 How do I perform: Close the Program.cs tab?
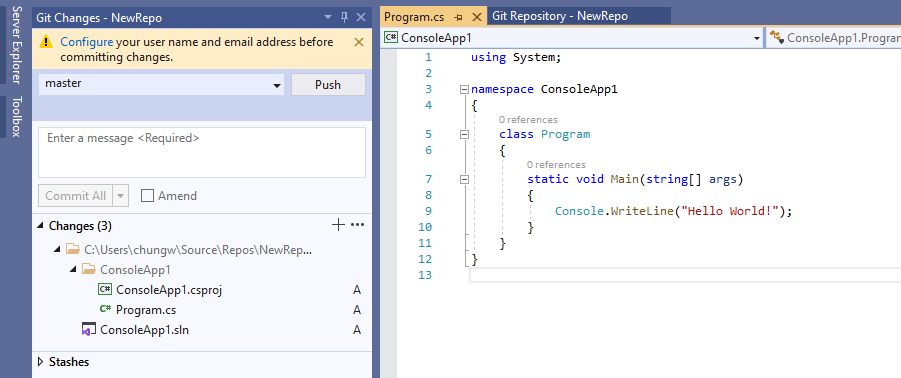pyautogui.click(x=476, y=17)
